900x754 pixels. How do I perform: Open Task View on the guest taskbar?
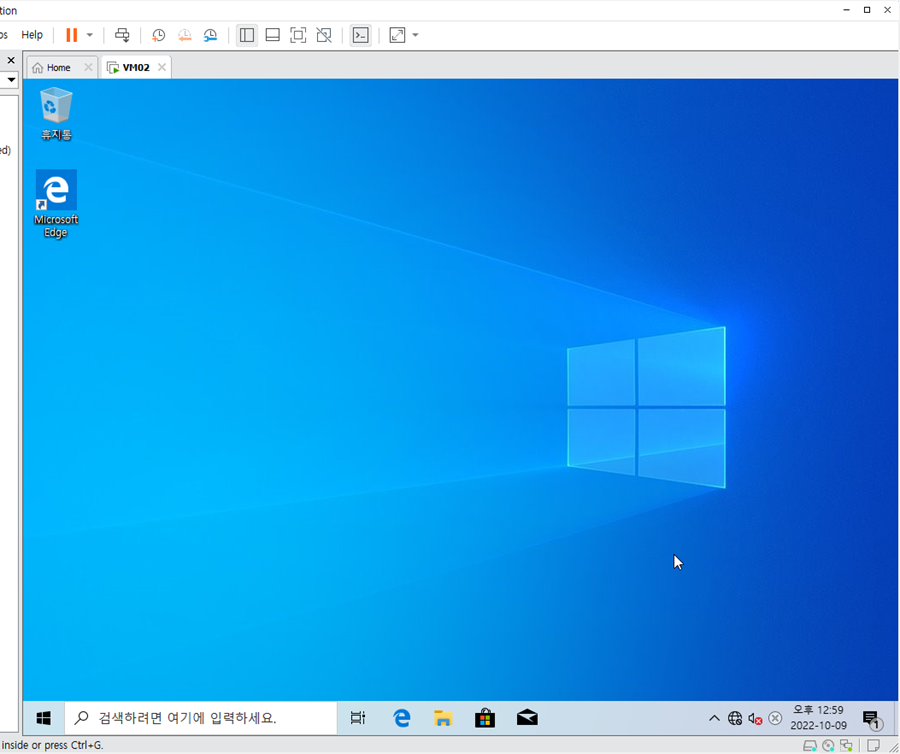coord(358,718)
